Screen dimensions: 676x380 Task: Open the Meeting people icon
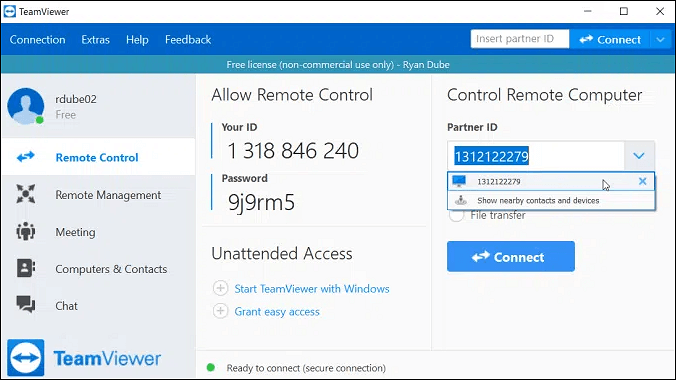26,231
